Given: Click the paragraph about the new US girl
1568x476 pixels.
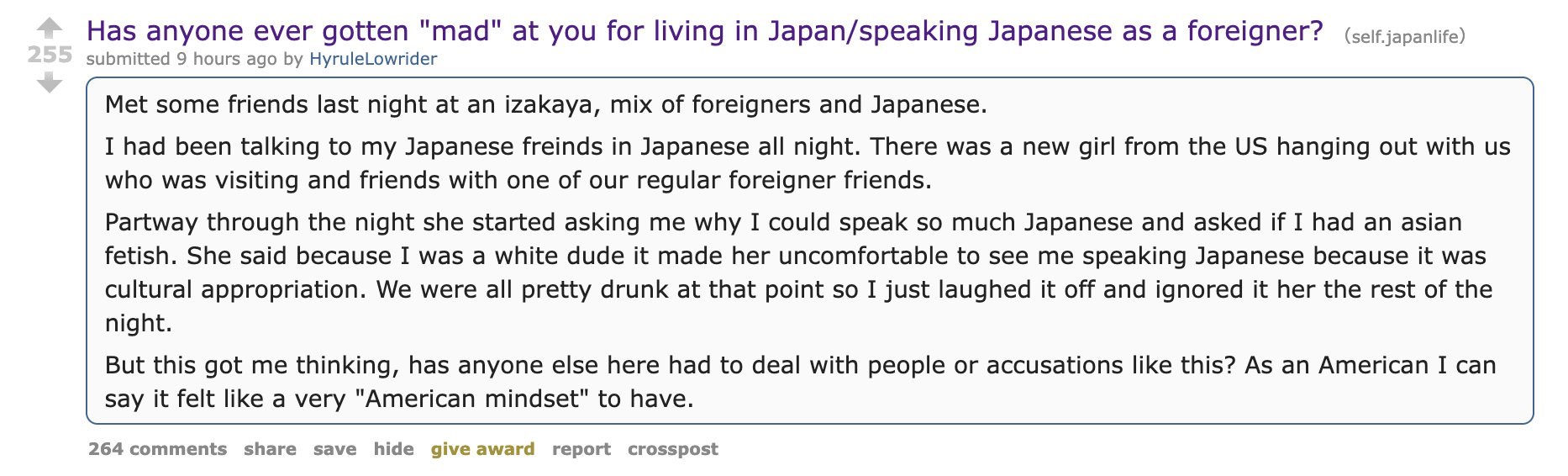Looking at the screenshot, I should pos(808,163).
